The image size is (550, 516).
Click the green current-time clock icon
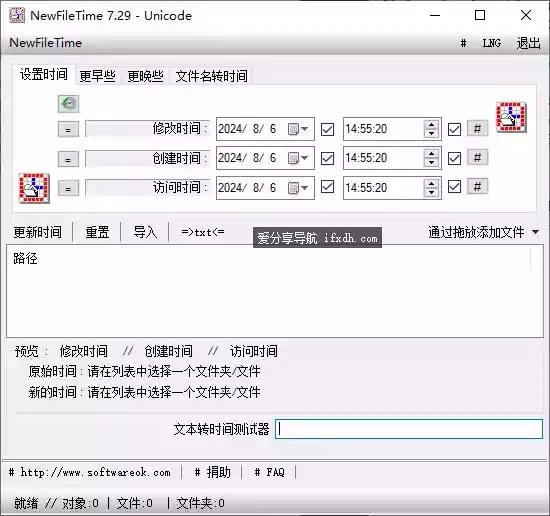(x=68, y=104)
